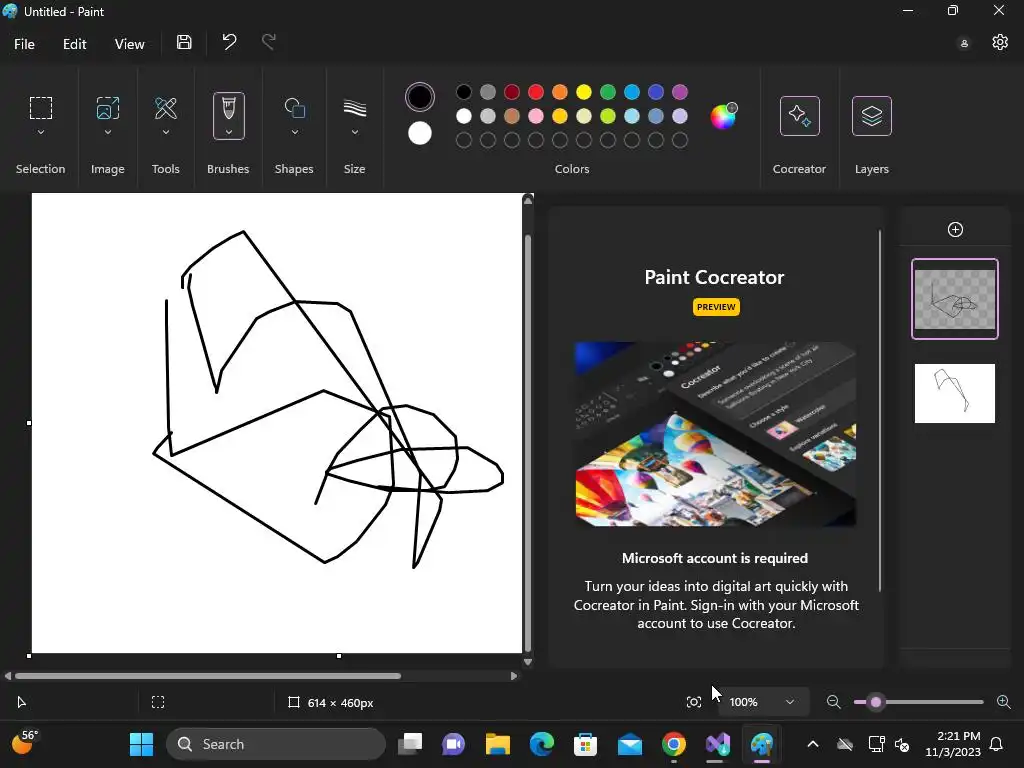Click the PREVIEW badge in Cocreator

click(x=716, y=307)
